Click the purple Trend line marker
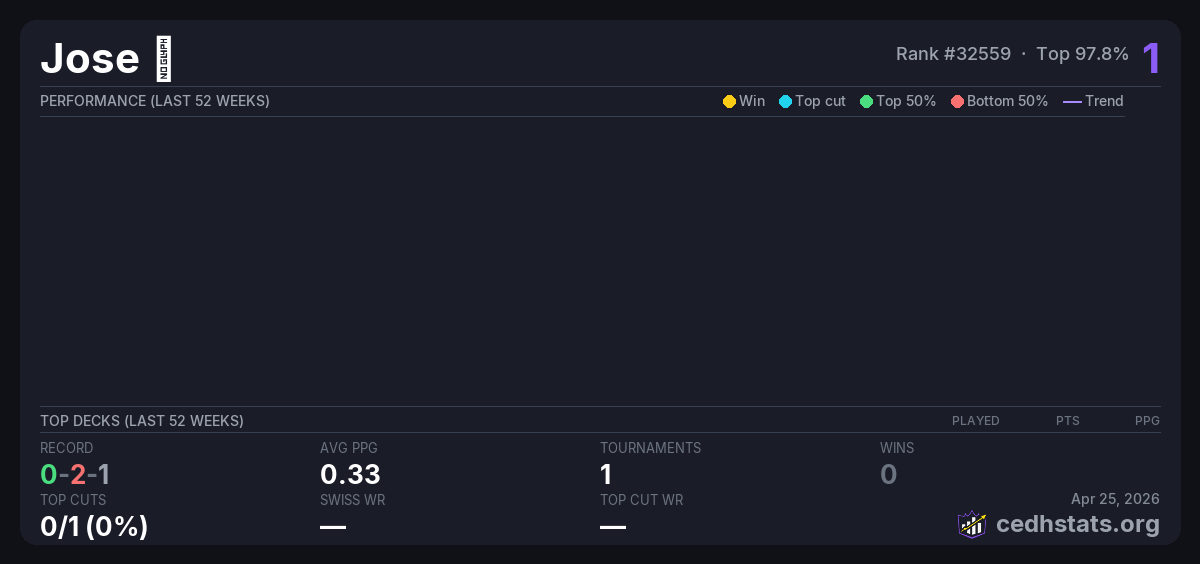Image resolution: width=1200 pixels, height=564 pixels. click(1071, 102)
